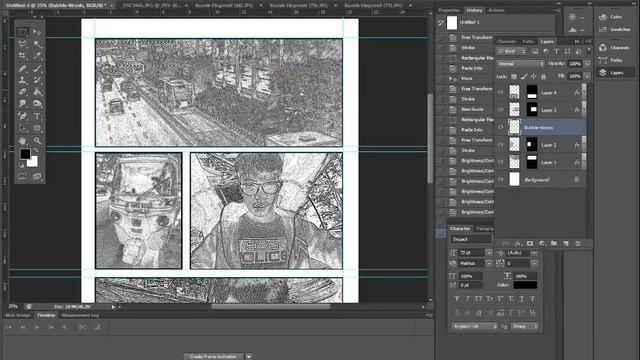
Task: Switch to the Properties tab
Action: [x=449, y=10]
